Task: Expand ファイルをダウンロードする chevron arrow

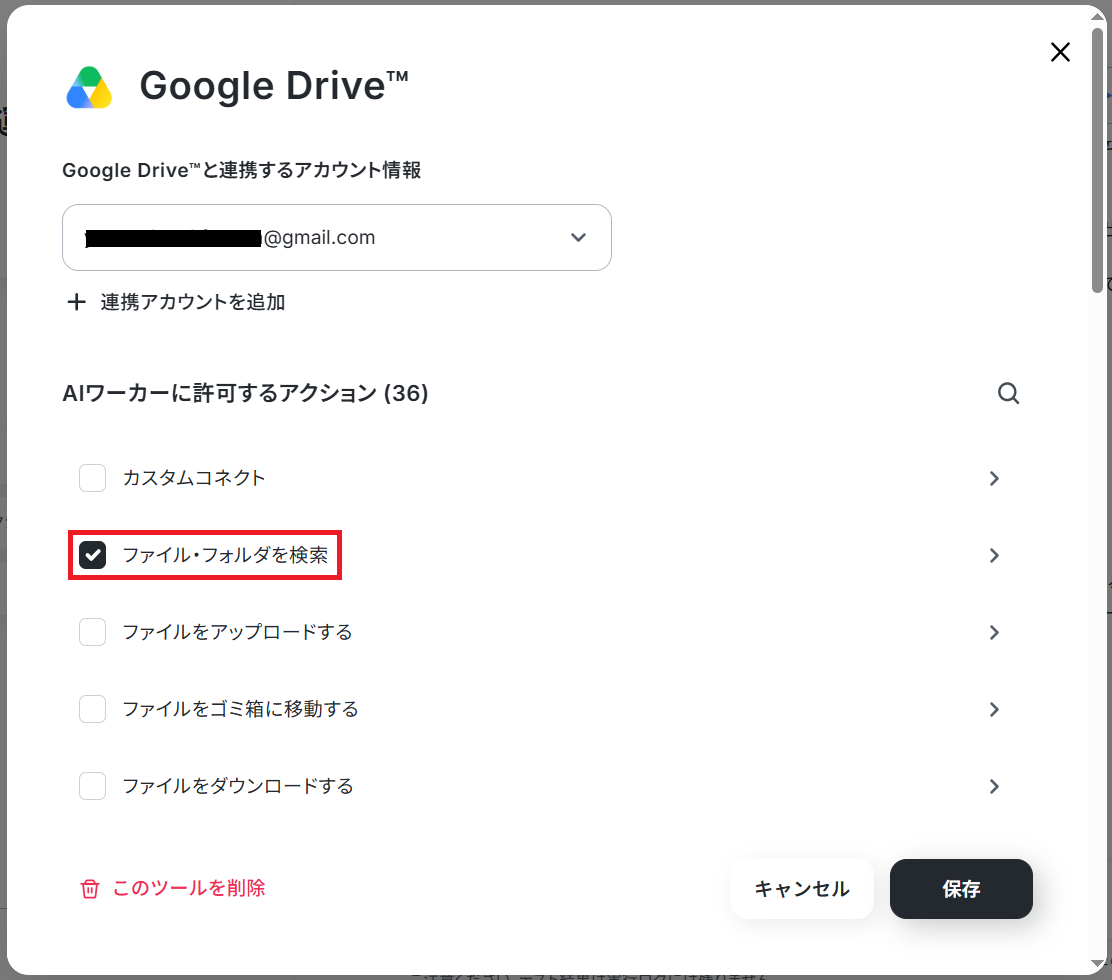Action: click(994, 786)
